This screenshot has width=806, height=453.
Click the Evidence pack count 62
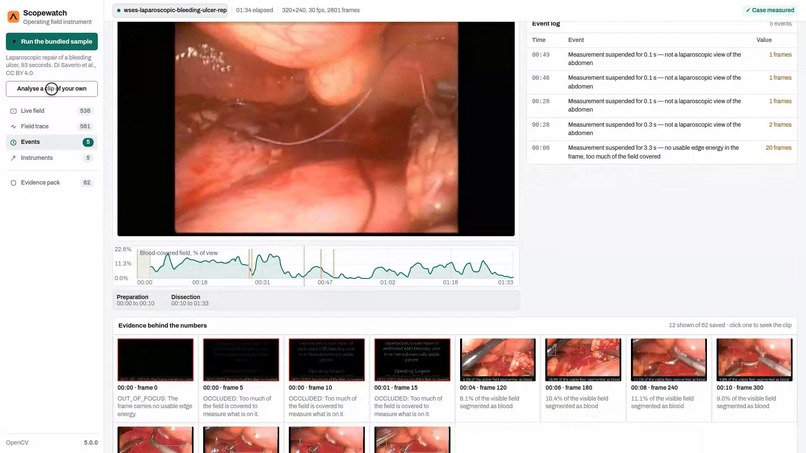tap(87, 183)
